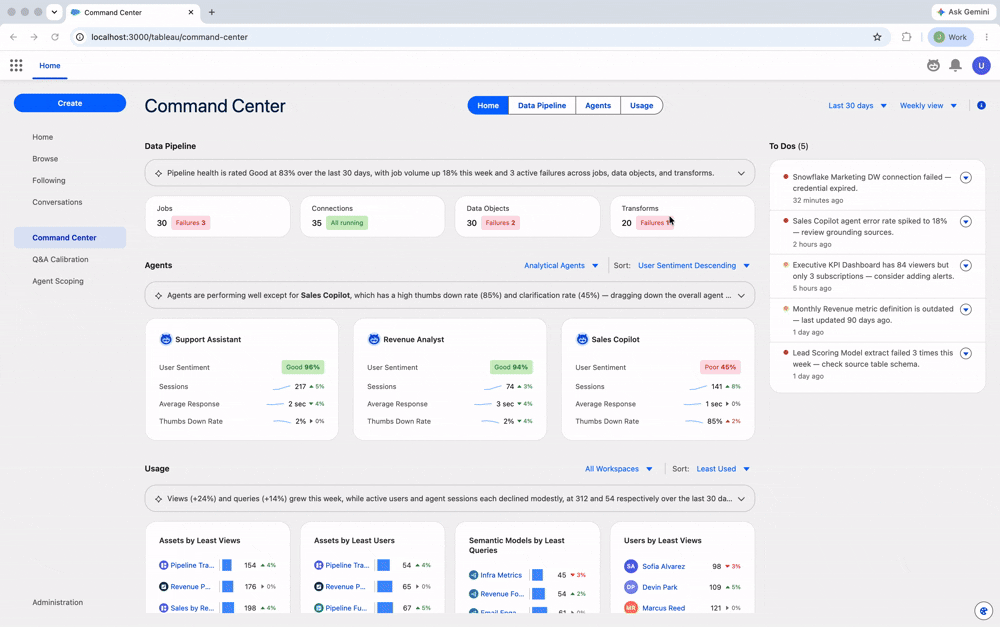
Task: Switch to the Data Pipeline tab
Action: click(541, 105)
